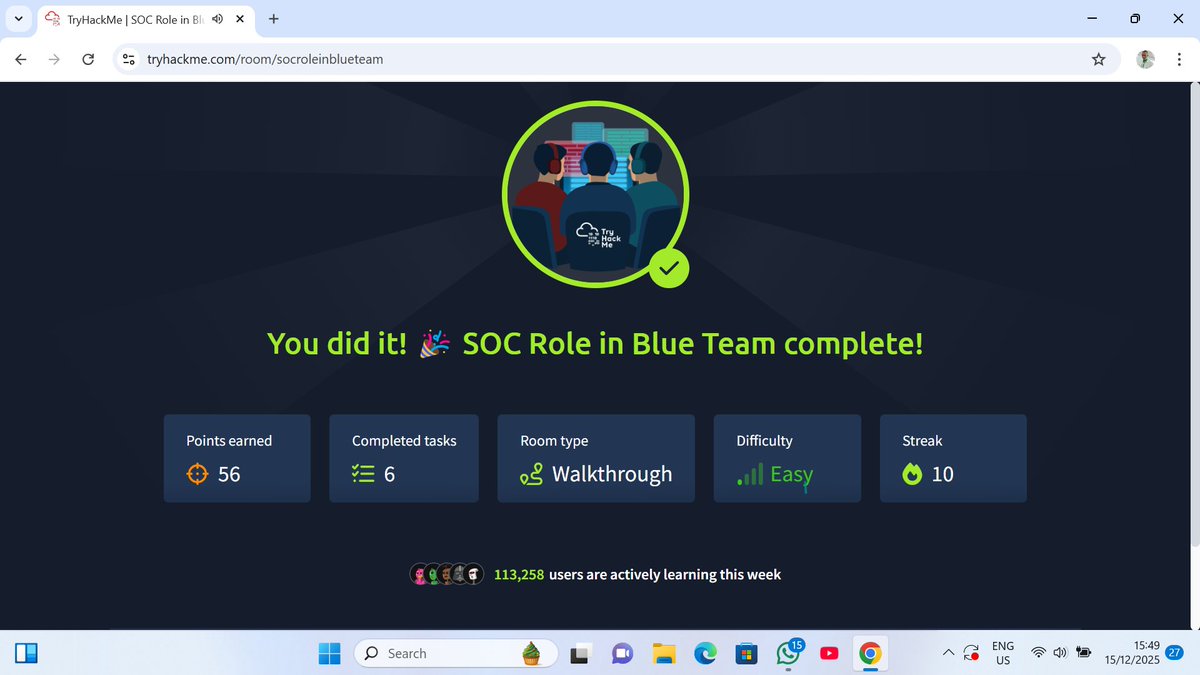Image resolution: width=1200 pixels, height=675 pixels.
Task: Click the sync status tray icon
Action: tap(971, 653)
